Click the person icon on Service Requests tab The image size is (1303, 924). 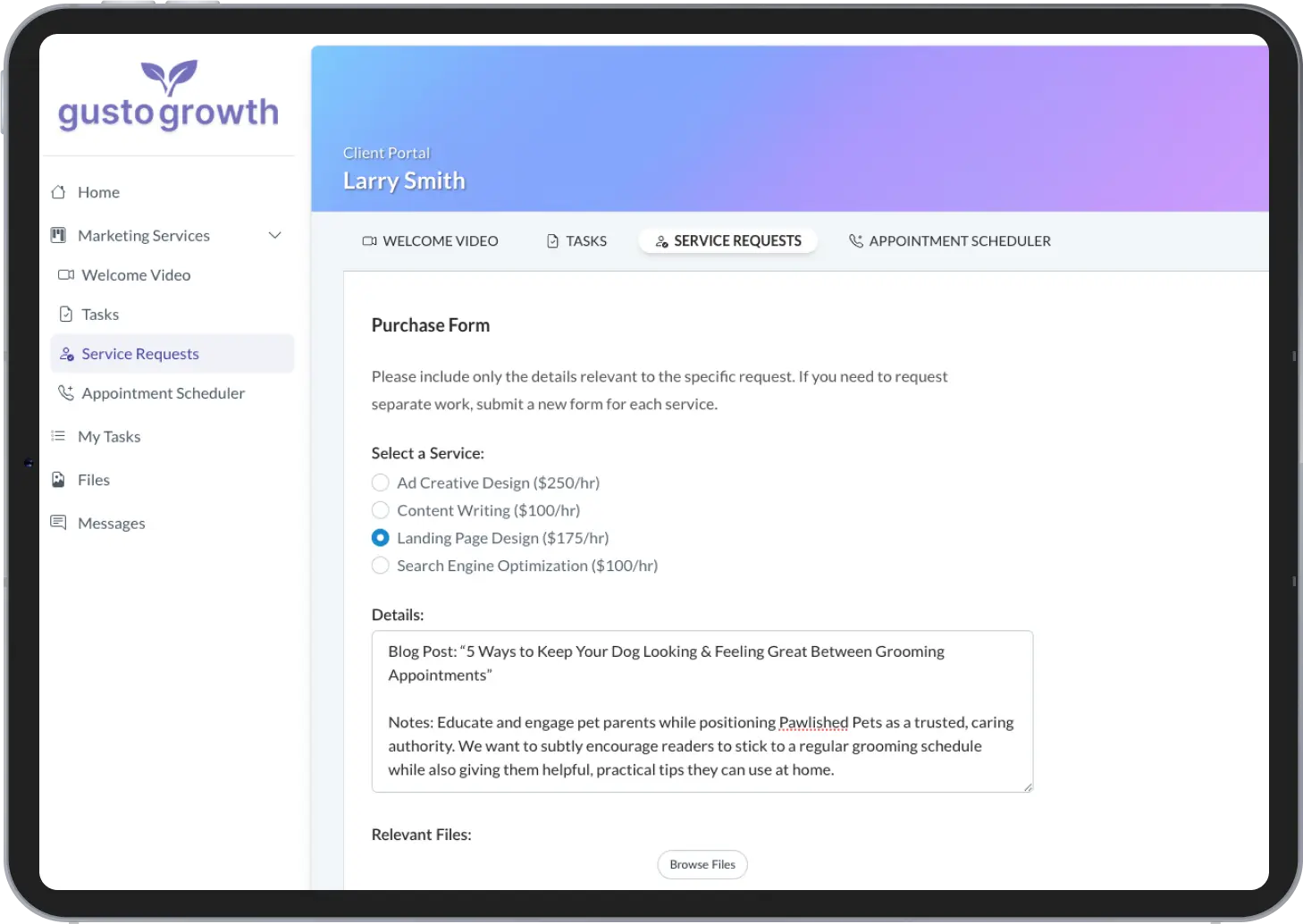click(662, 241)
